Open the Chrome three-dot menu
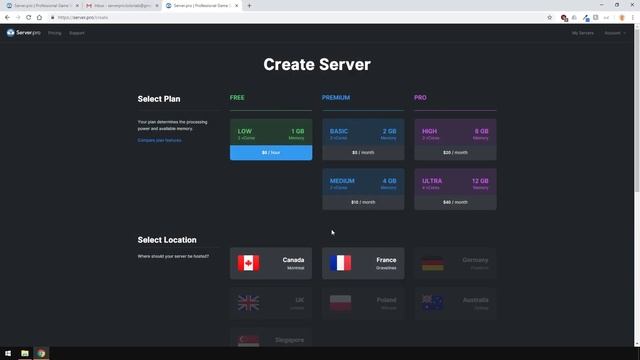The width and height of the screenshot is (640, 360). tap(633, 18)
